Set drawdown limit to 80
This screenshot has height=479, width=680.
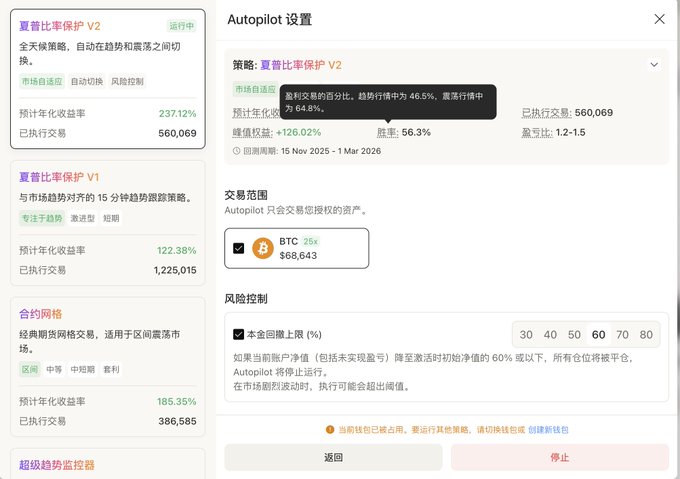(646, 335)
